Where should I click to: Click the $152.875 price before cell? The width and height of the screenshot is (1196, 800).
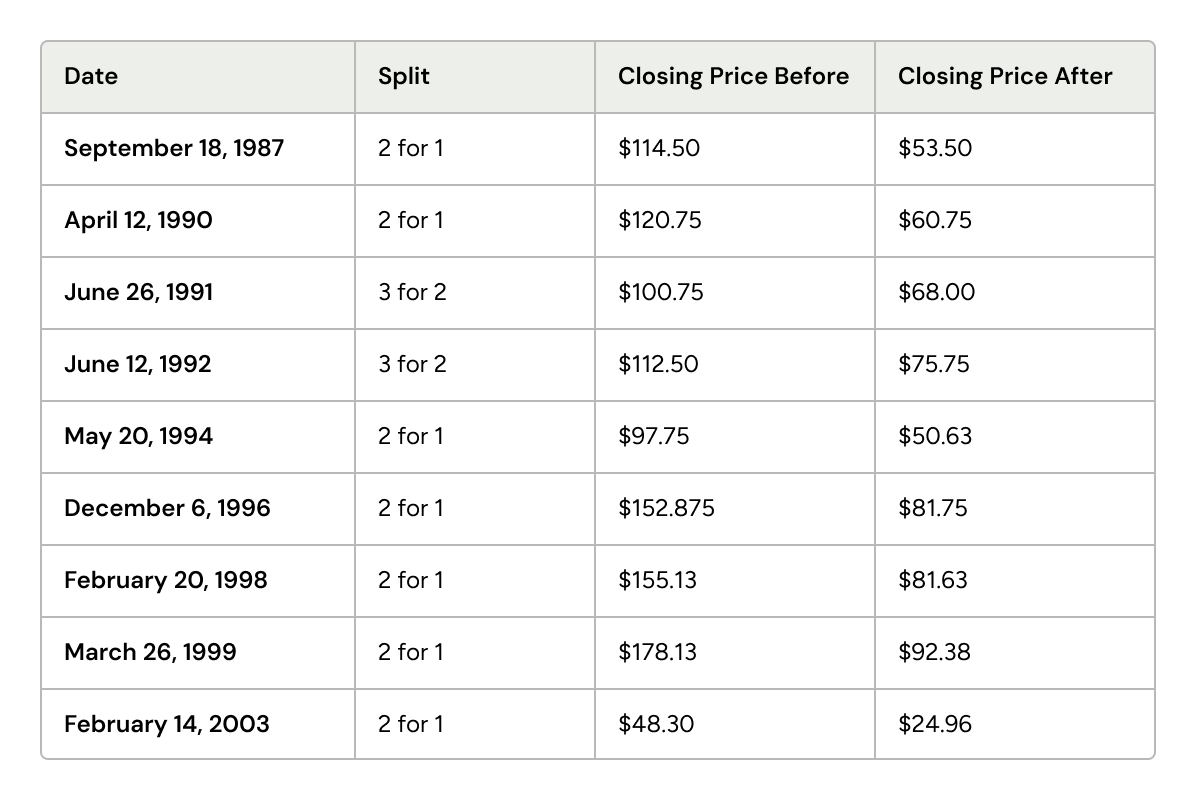click(x=666, y=508)
